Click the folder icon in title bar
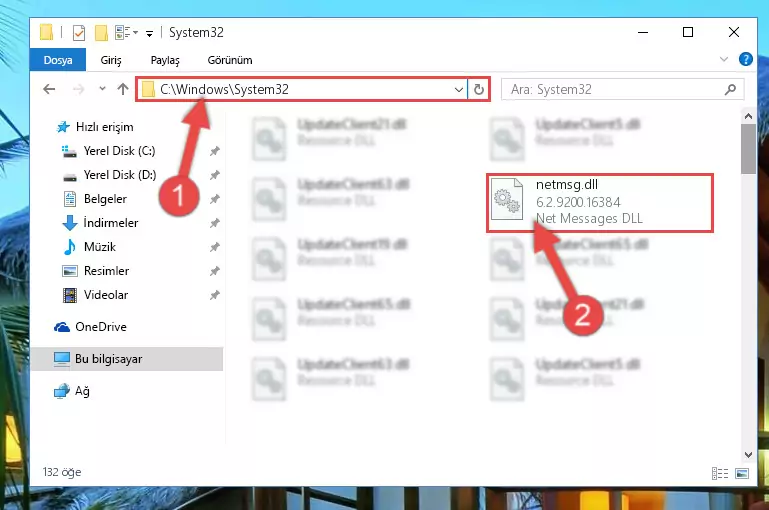Image resolution: width=769 pixels, height=510 pixels. pos(46,32)
